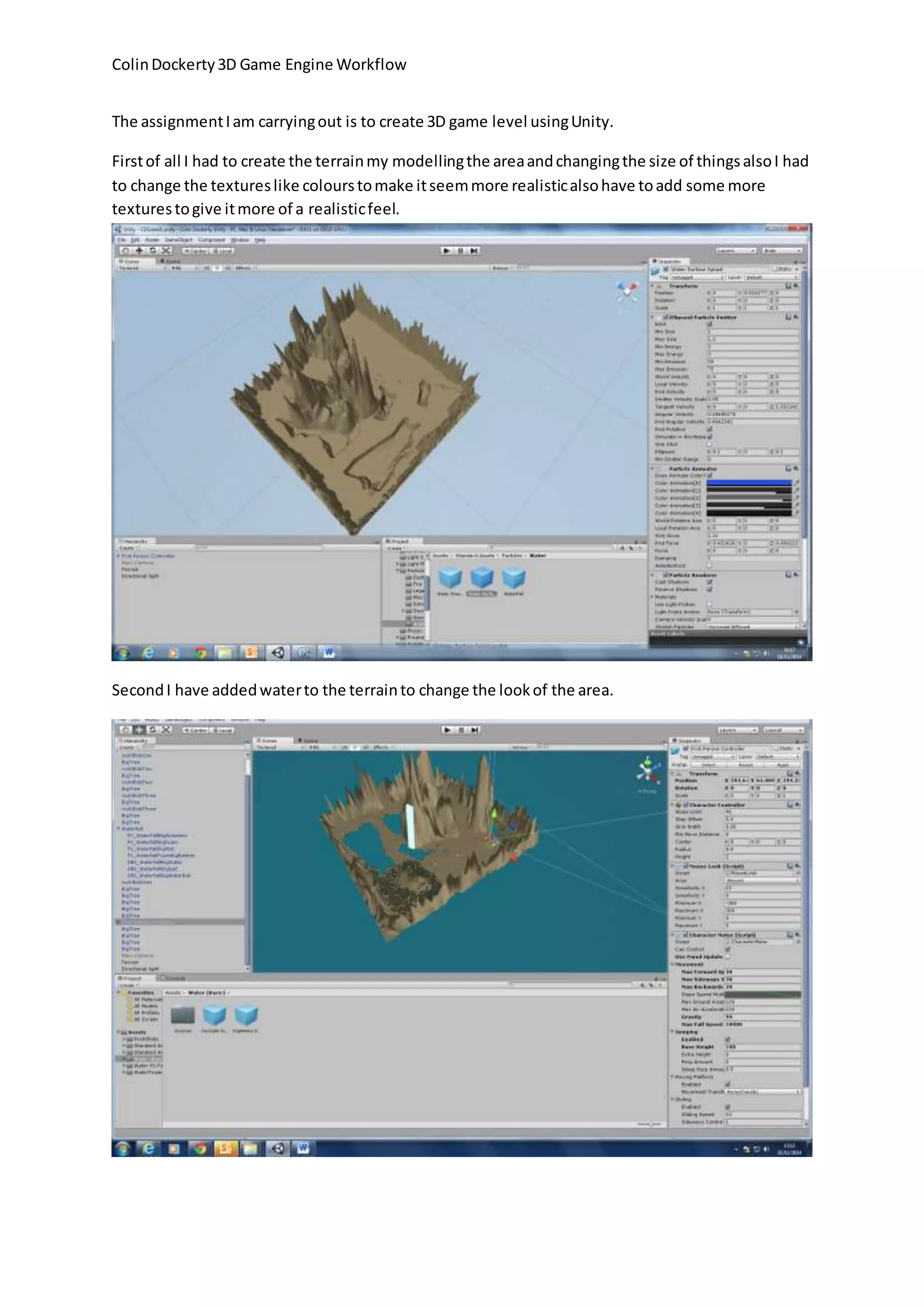Screen dimensions: 924x1307
Task: Toggle Autodestruct checkbox in Particle Animator
Action: (x=710, y=566)
